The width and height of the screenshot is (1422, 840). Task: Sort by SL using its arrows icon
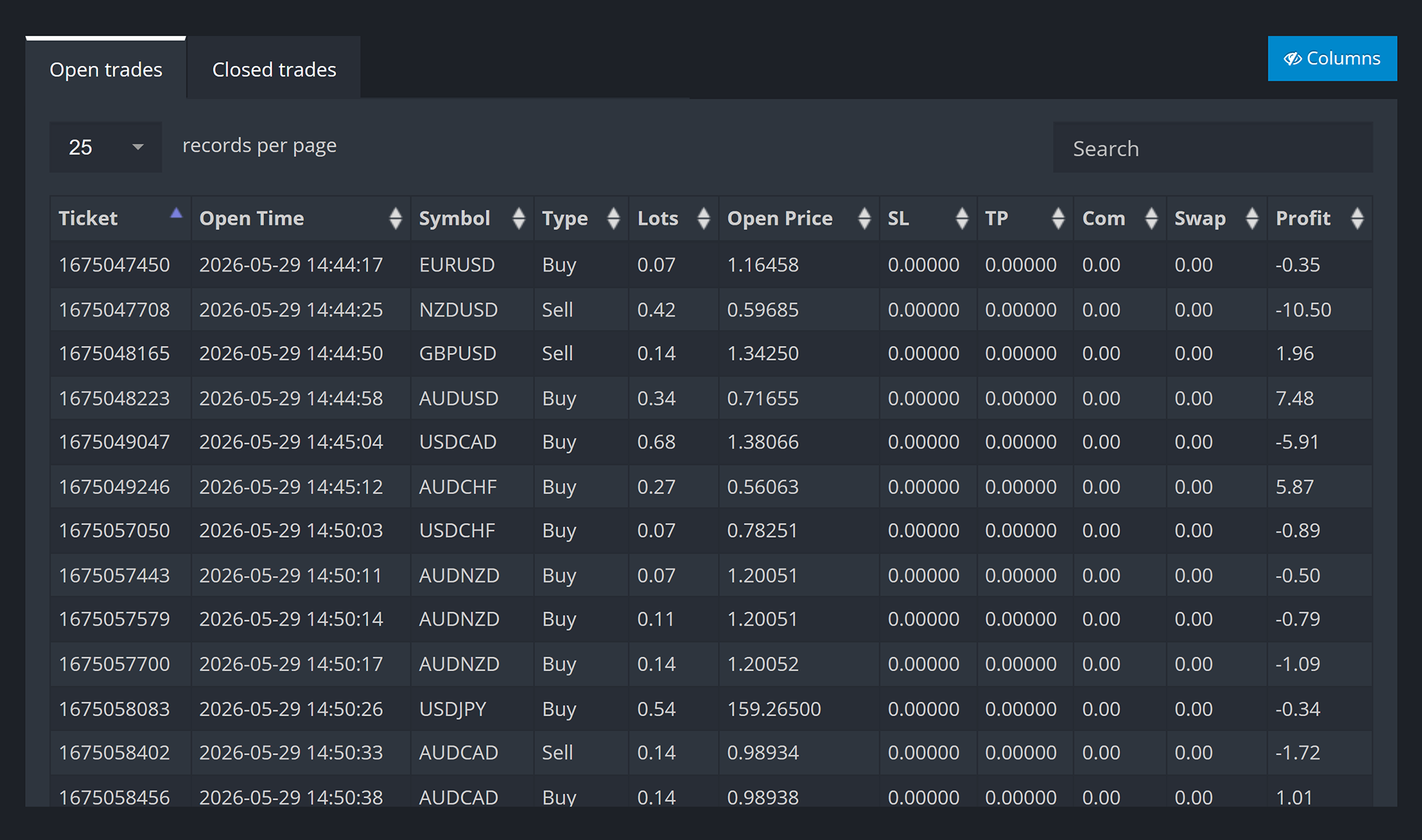point(962,218)
